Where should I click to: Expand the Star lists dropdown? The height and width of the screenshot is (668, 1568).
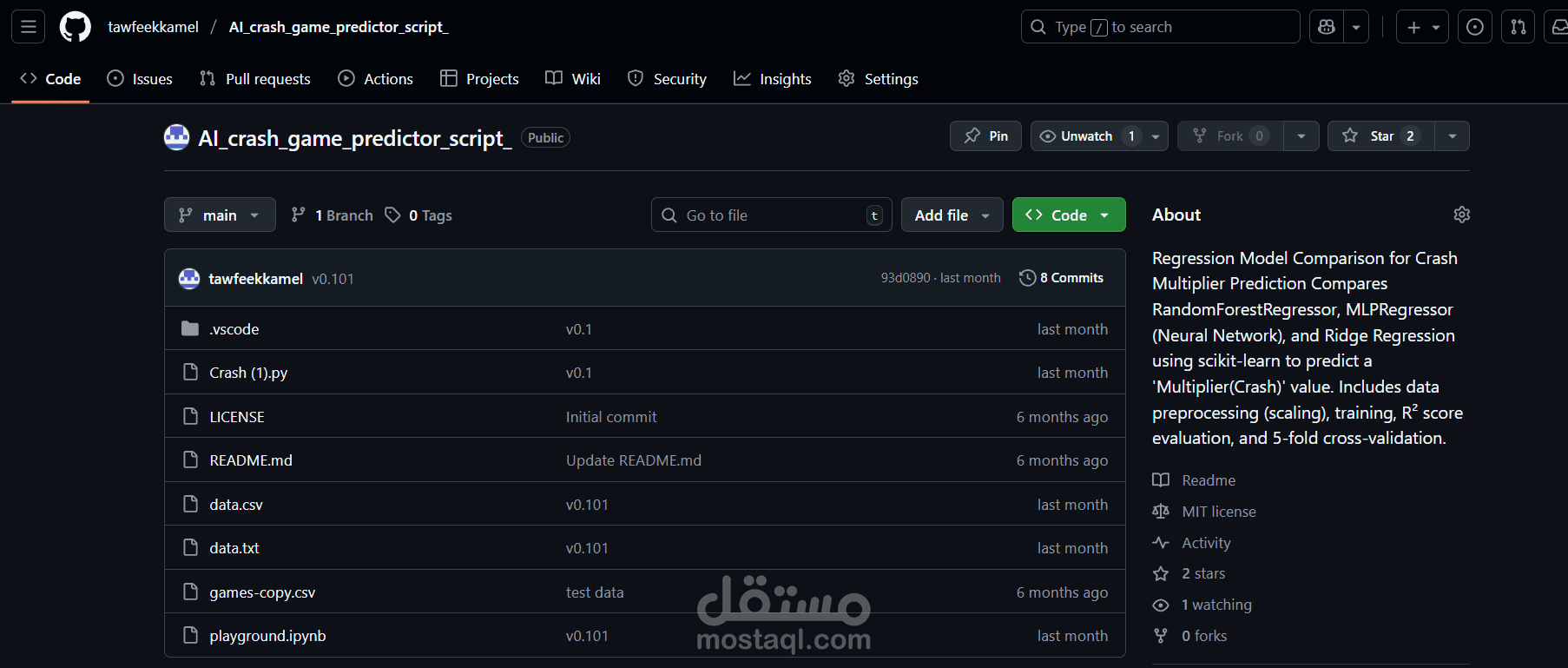click(1453, 136)
